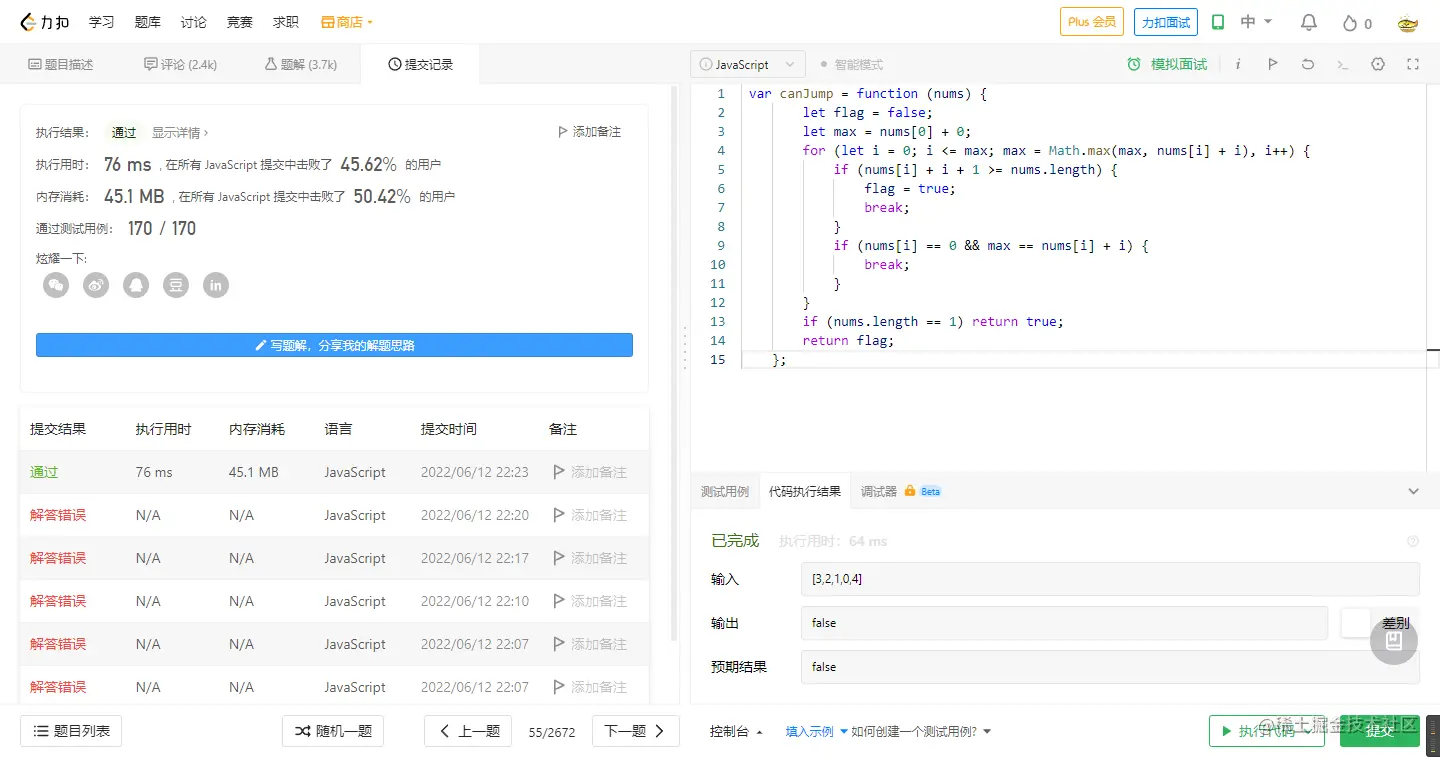Enter fullscreen editor mode
1440x757 pixels.
click(x=1413, y=64)
